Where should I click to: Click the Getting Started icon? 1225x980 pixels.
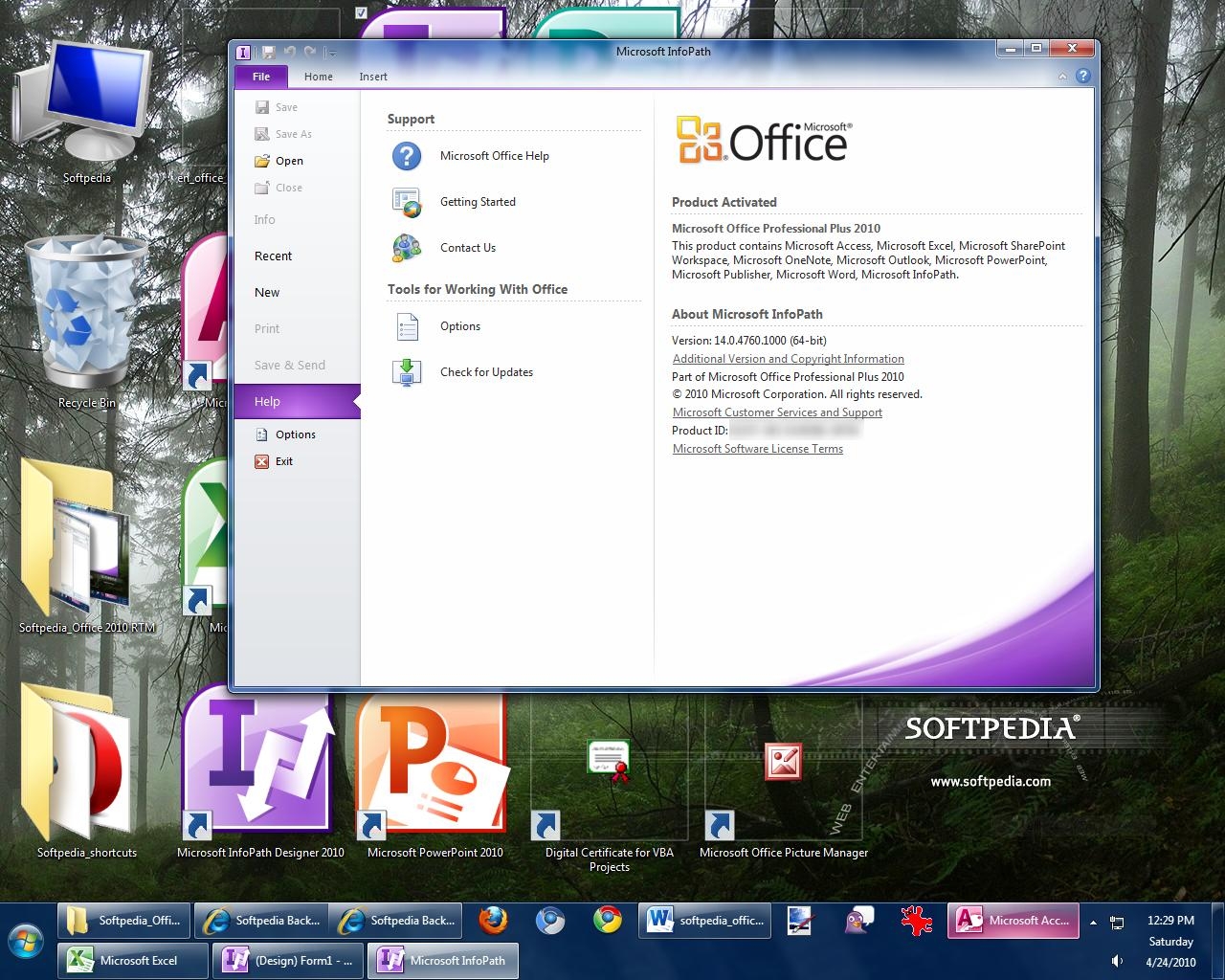click(407, 202)
